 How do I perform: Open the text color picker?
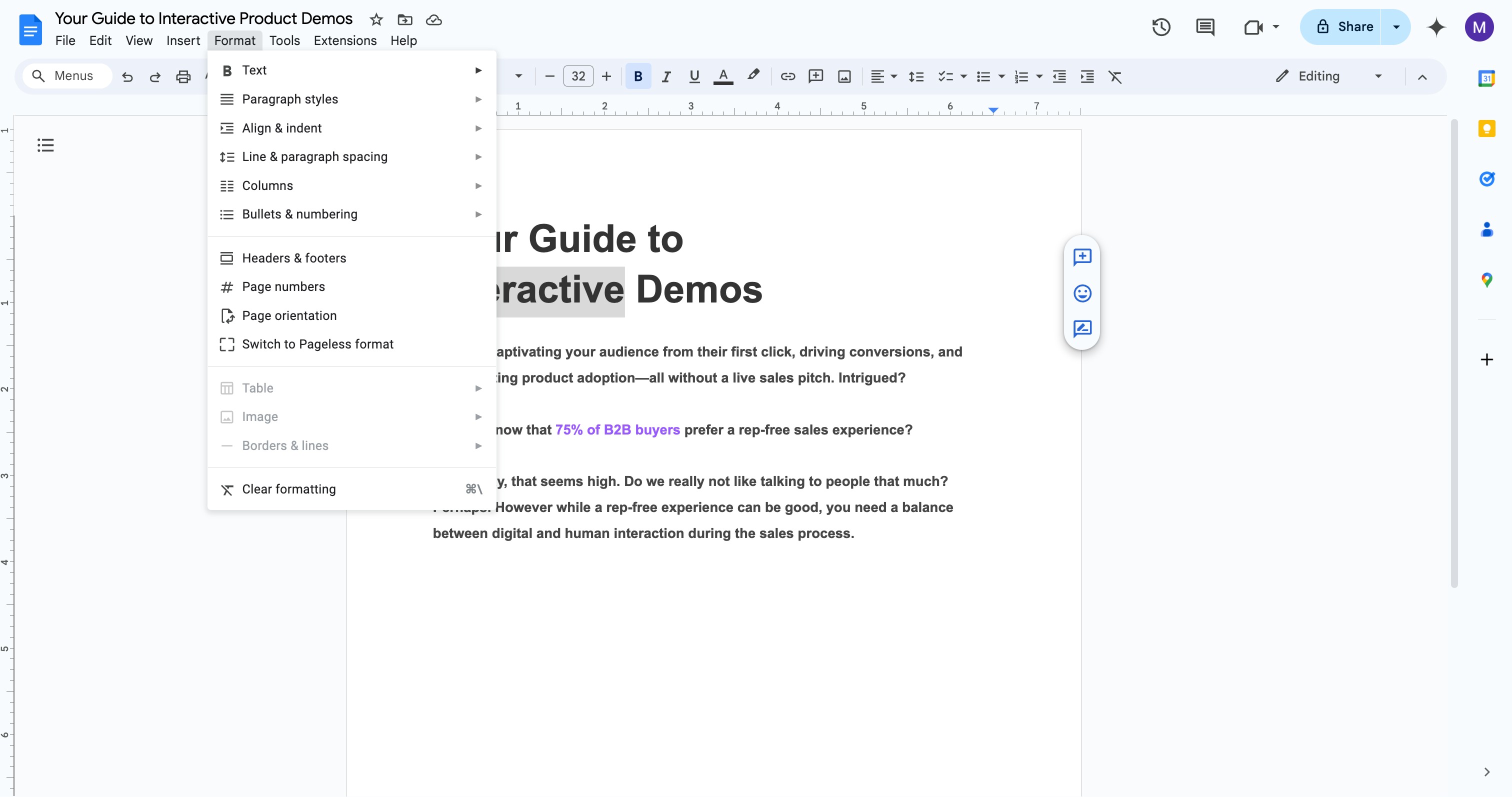723,76
